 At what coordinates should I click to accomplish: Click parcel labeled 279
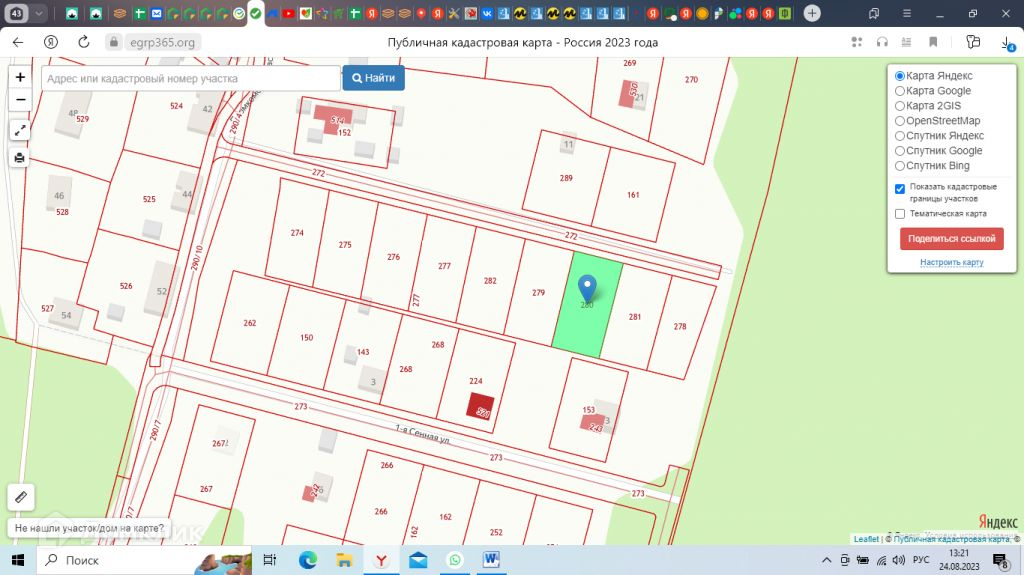[x=538, y=293]
